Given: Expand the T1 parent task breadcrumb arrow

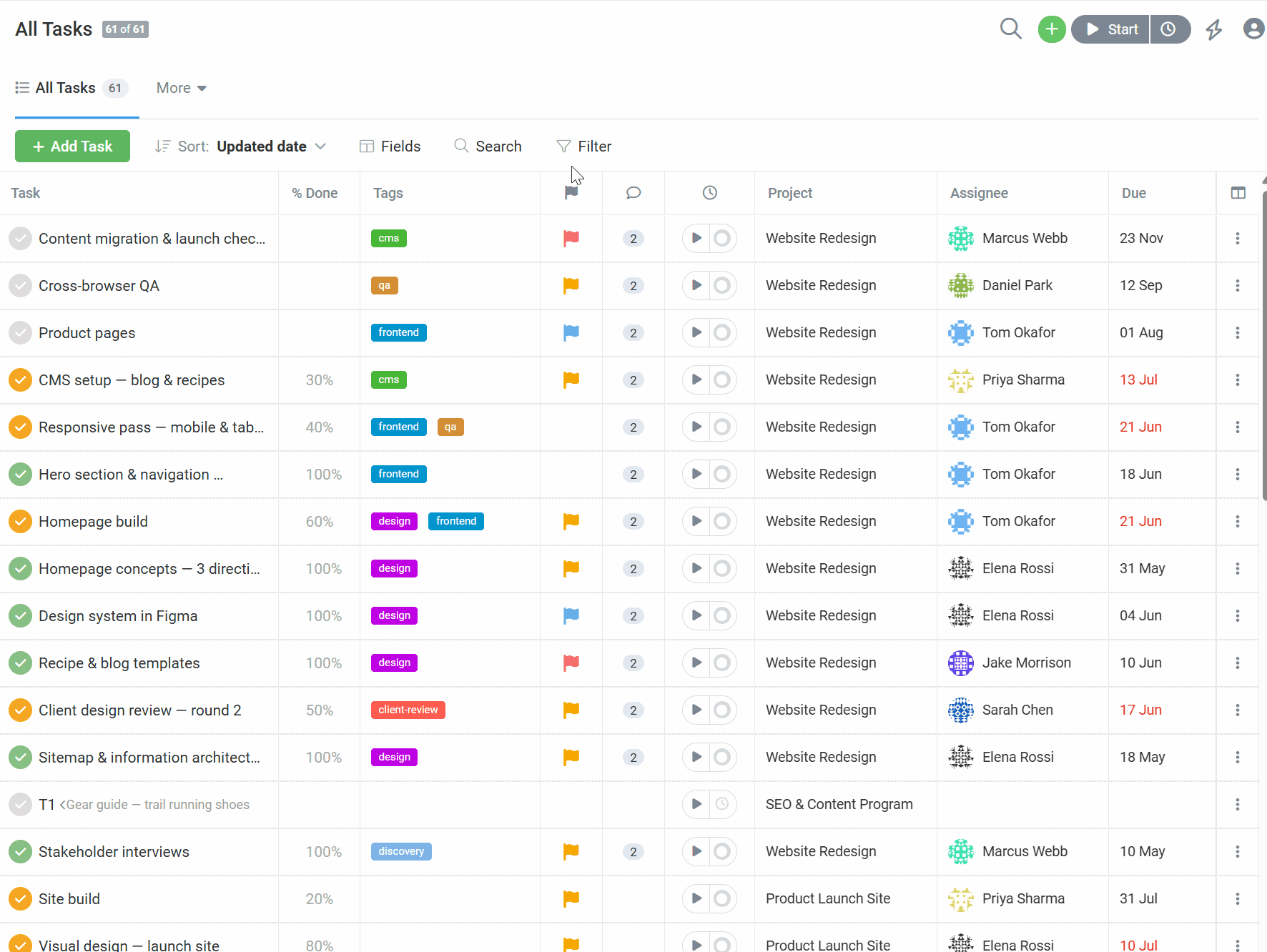Looking at the screenshot, I should tap(63, 805).
